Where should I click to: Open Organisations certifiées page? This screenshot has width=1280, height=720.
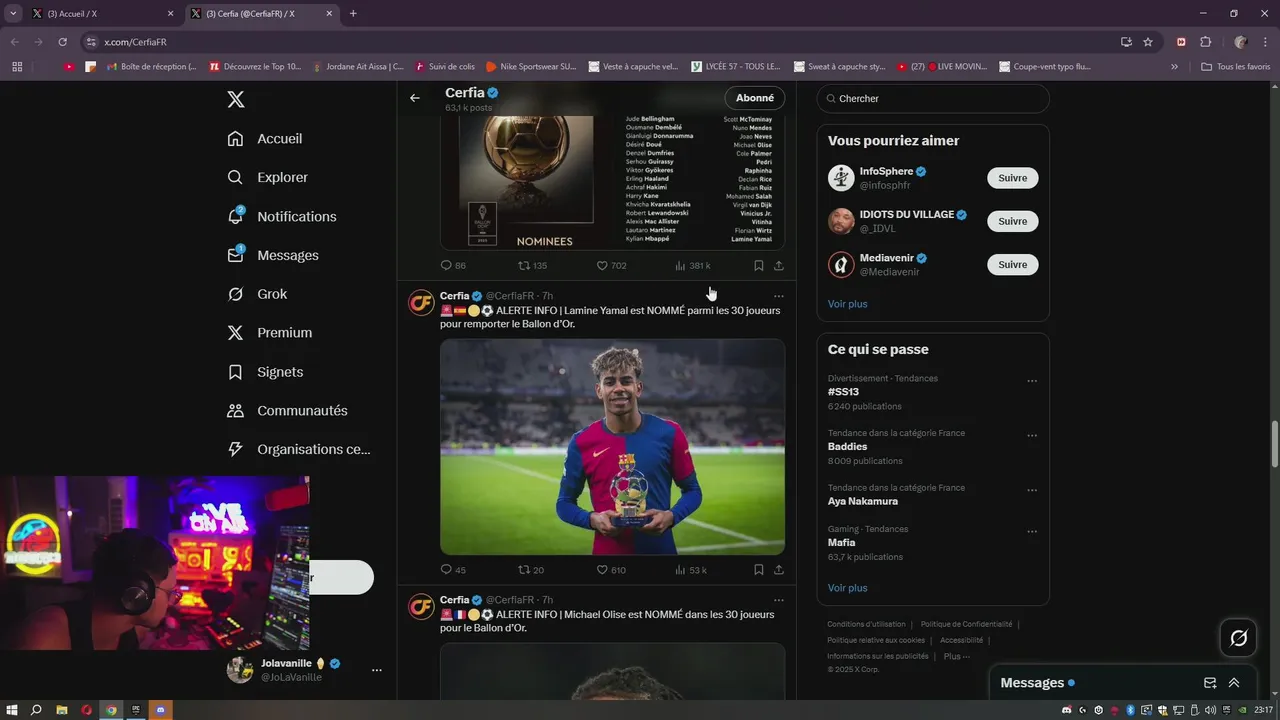click(x=299, y=449)
